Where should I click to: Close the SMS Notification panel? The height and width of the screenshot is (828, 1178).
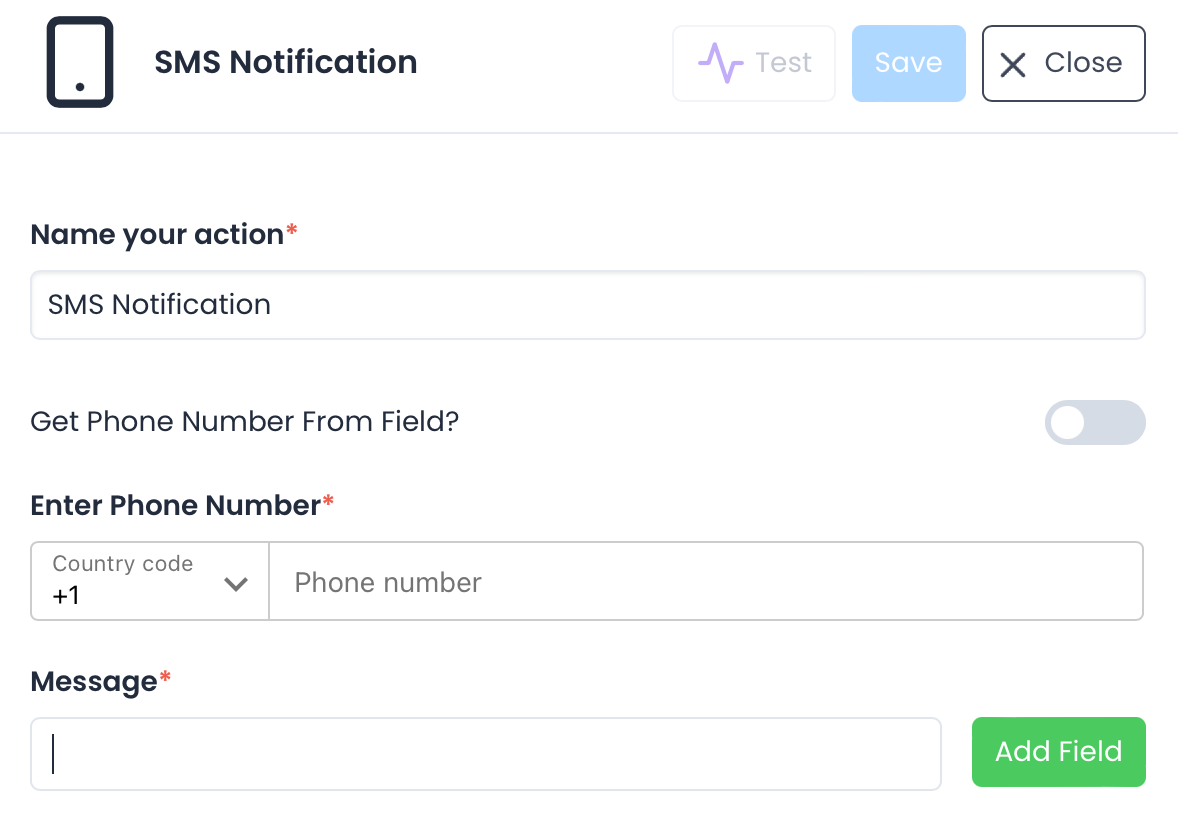pyautogui.click(x=1063, y=63)
